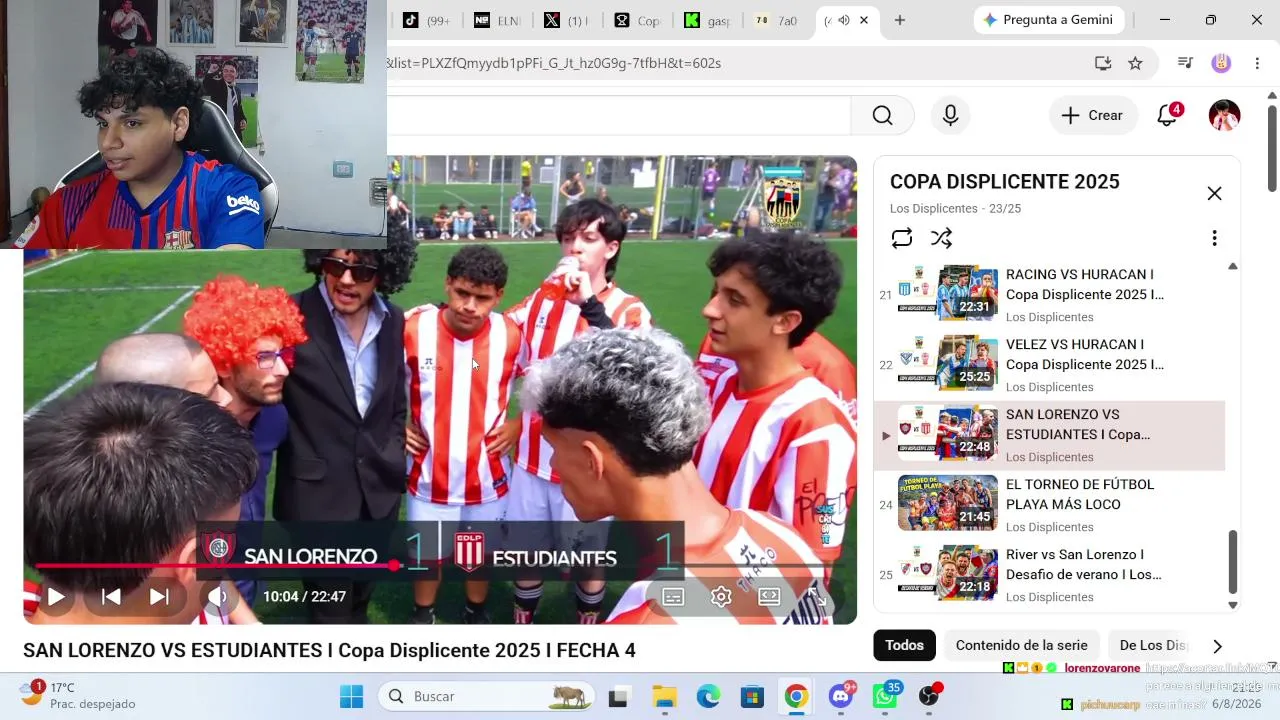Switch the player to theater mode

769,597
